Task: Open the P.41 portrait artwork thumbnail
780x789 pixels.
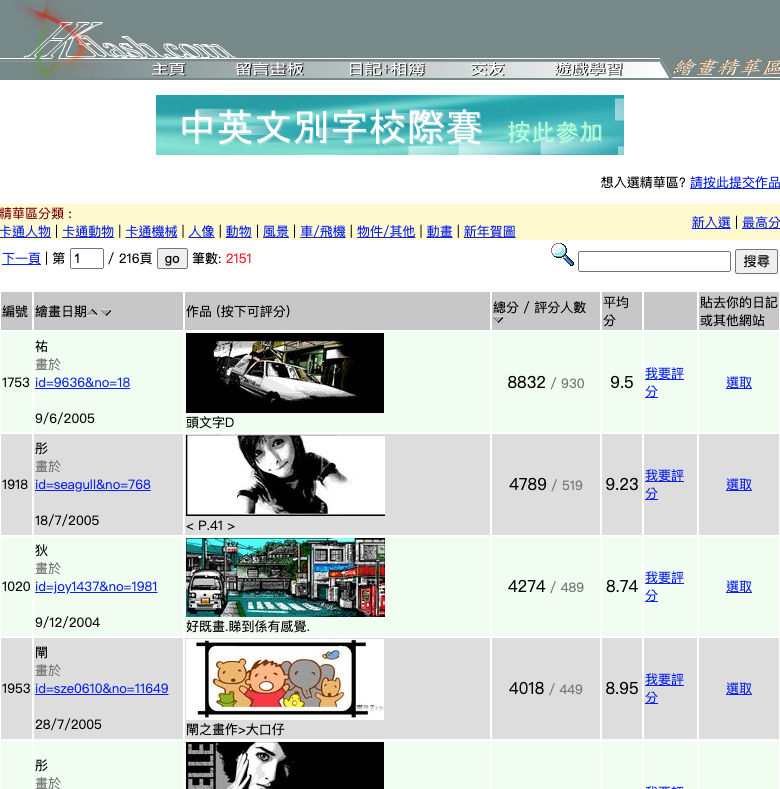Action: click(x=285, y=476)
